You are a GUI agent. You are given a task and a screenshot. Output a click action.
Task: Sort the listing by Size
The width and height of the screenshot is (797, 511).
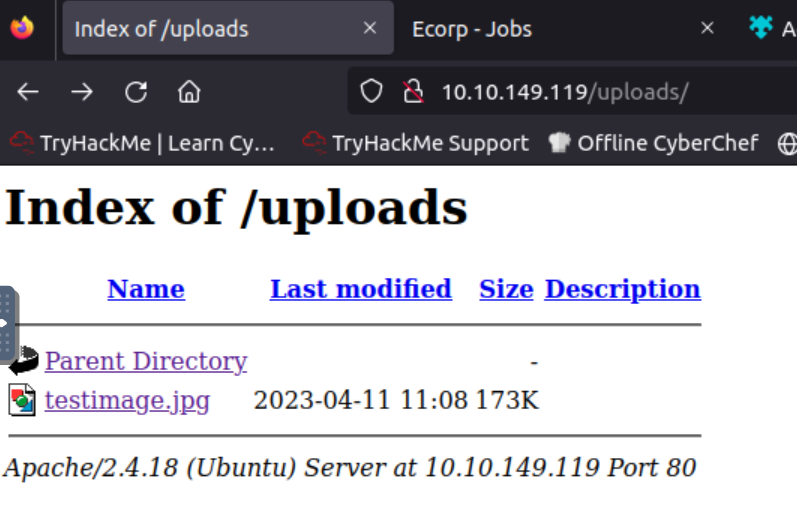(x=506, y=289)
